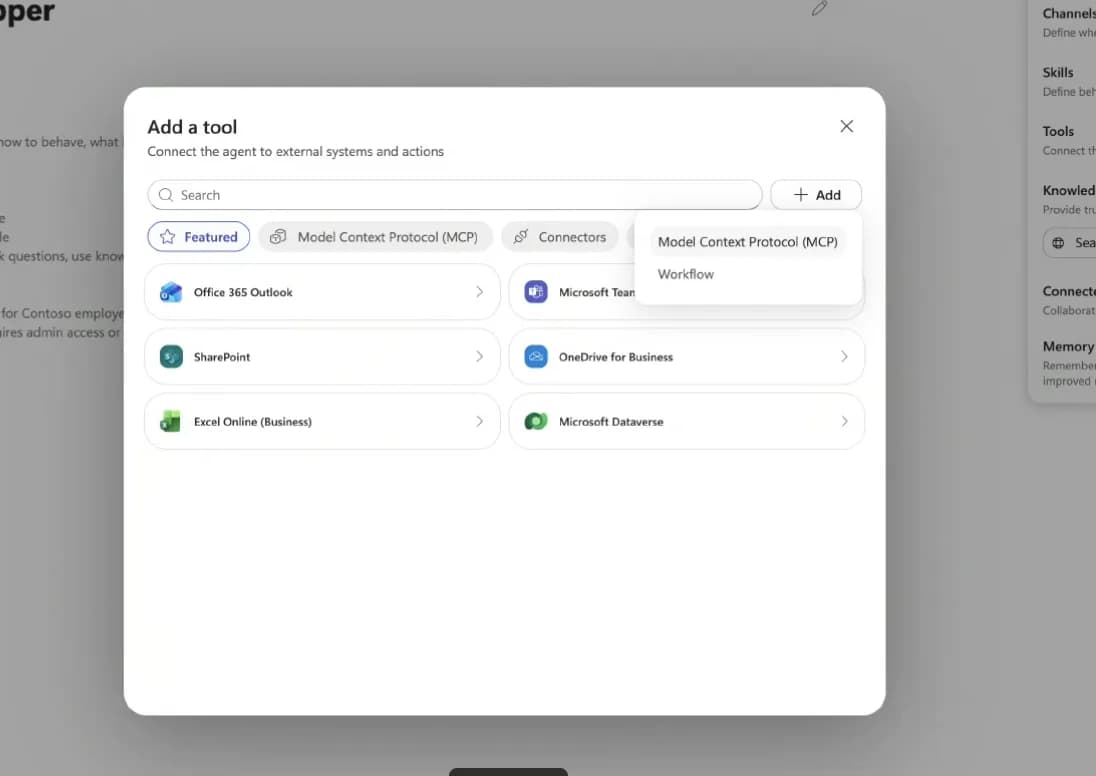Choose Workflow from the Add menu
Viewport: 1096px width, 776px height.
tap(686, 274)
